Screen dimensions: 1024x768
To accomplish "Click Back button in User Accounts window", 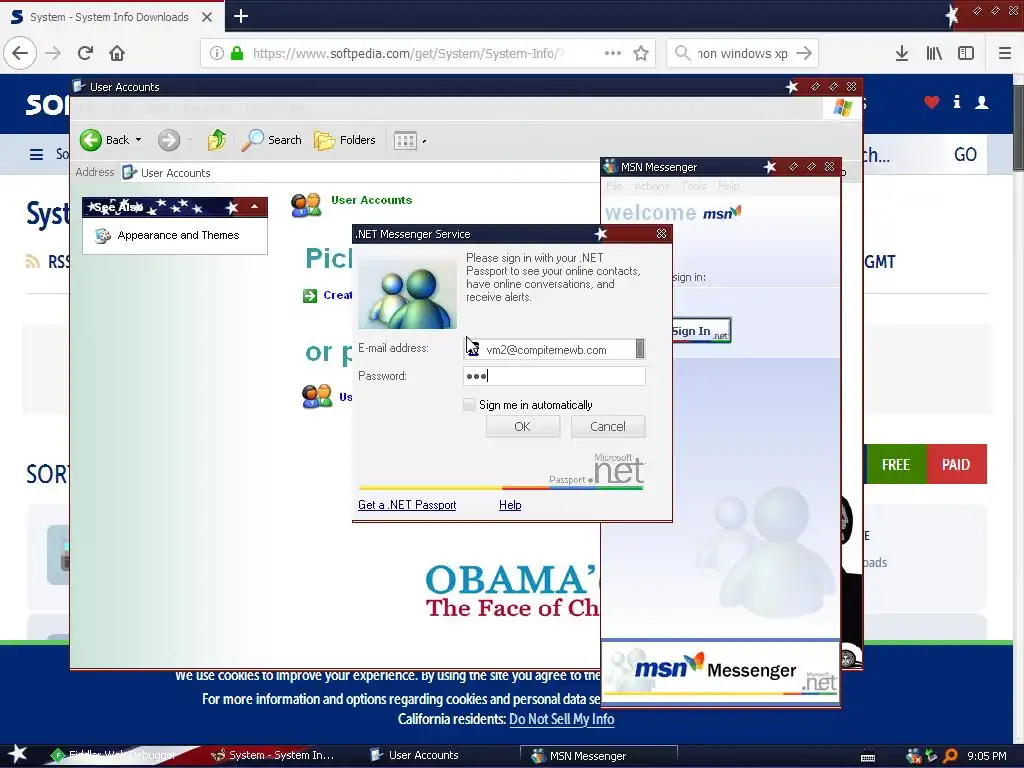I will (x=104, y=140).
